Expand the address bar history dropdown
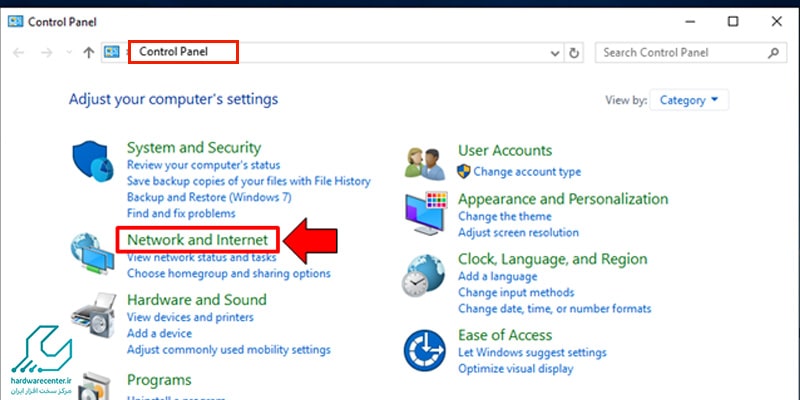800x400 pixels. [x=555, y=53]
